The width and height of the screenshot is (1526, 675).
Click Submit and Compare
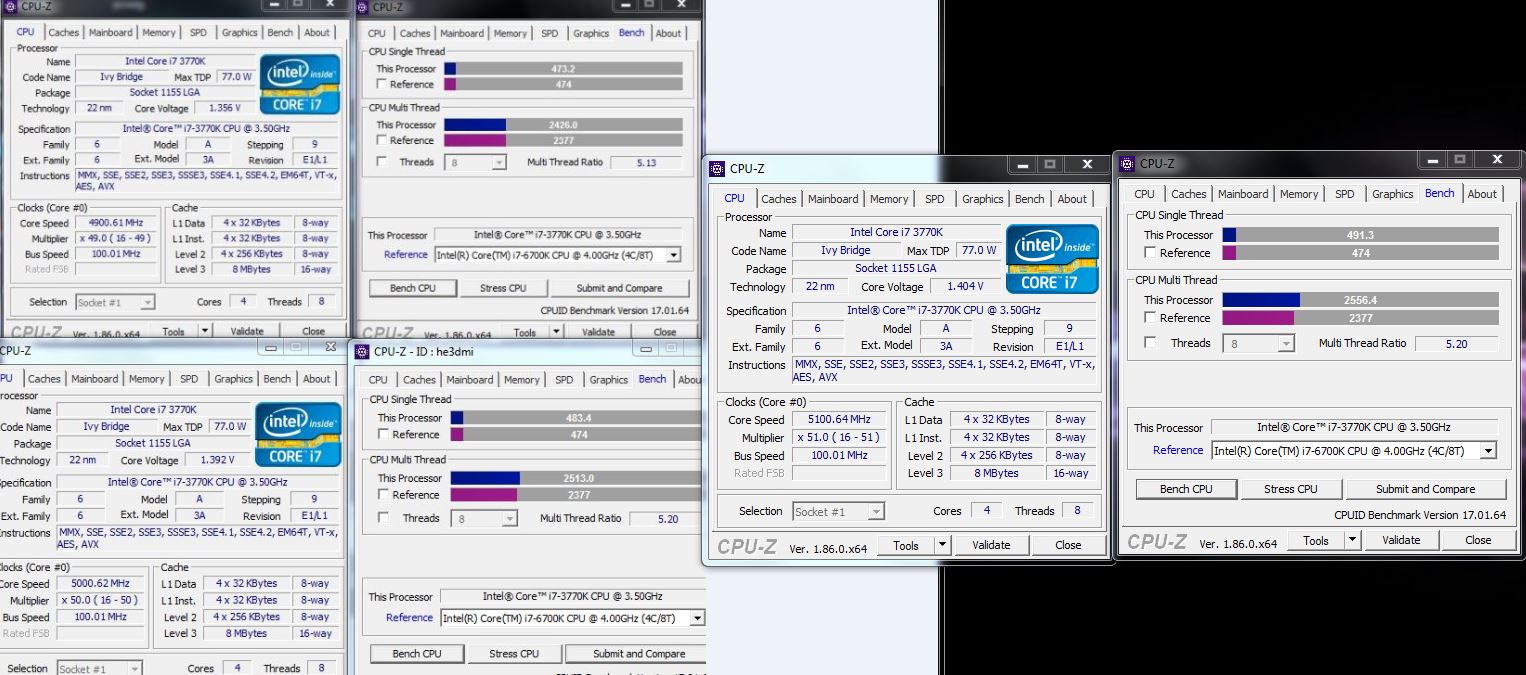pyautogui.click(x=1426, y=489)
